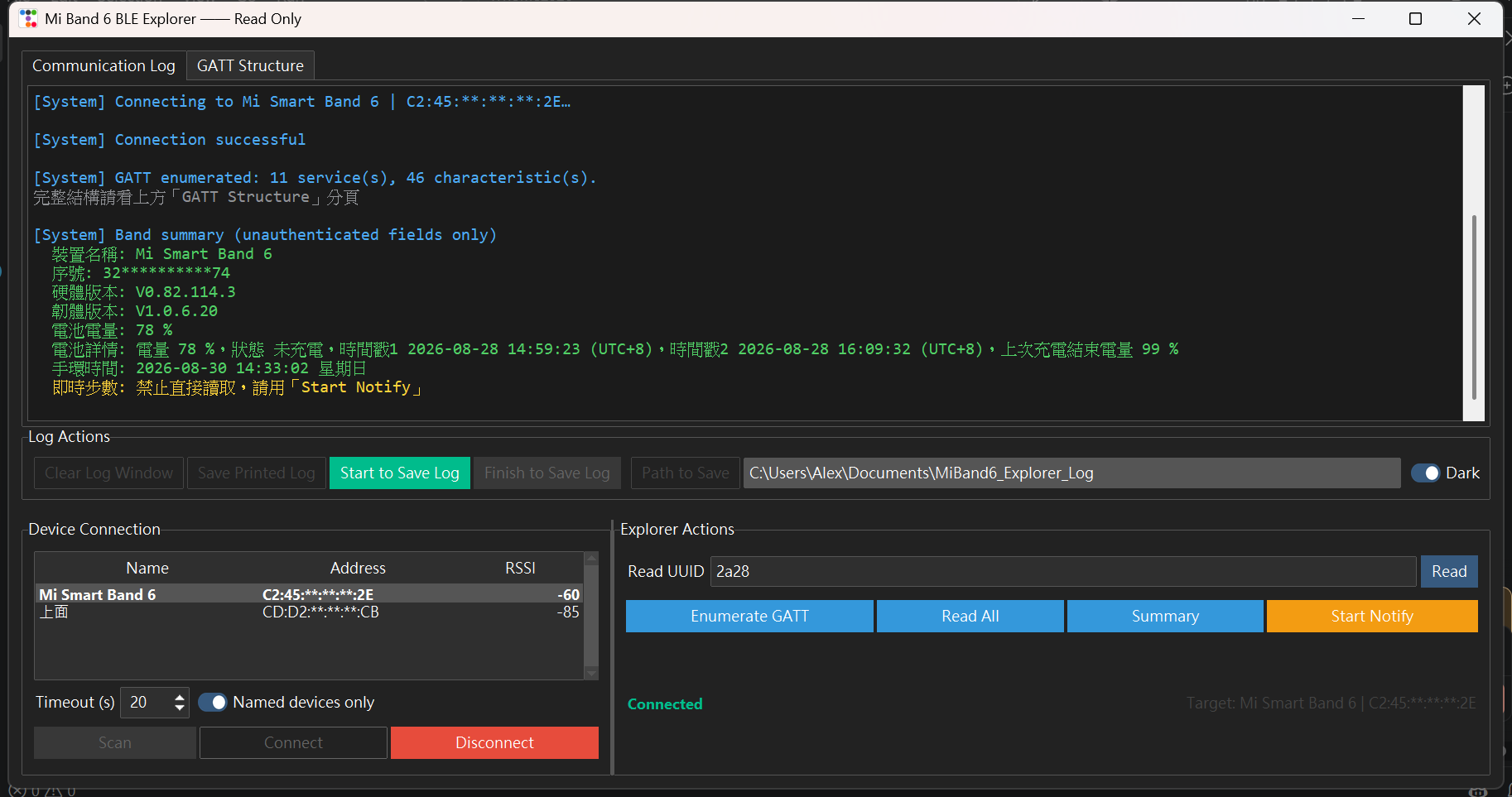Click the GATT enumerated log line

(x=315, y=178)
